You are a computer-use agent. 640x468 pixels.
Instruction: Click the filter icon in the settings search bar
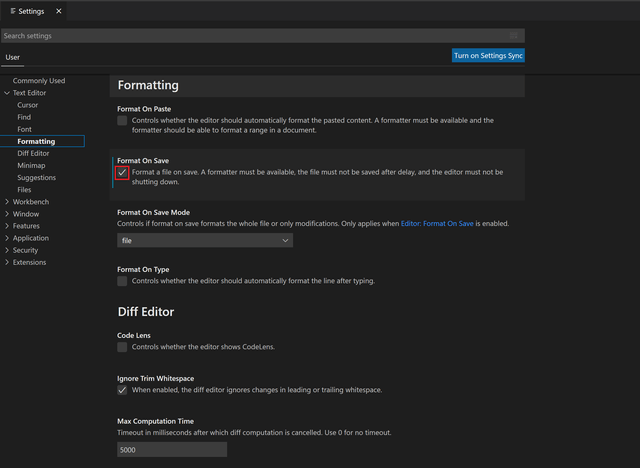[513, 36]
